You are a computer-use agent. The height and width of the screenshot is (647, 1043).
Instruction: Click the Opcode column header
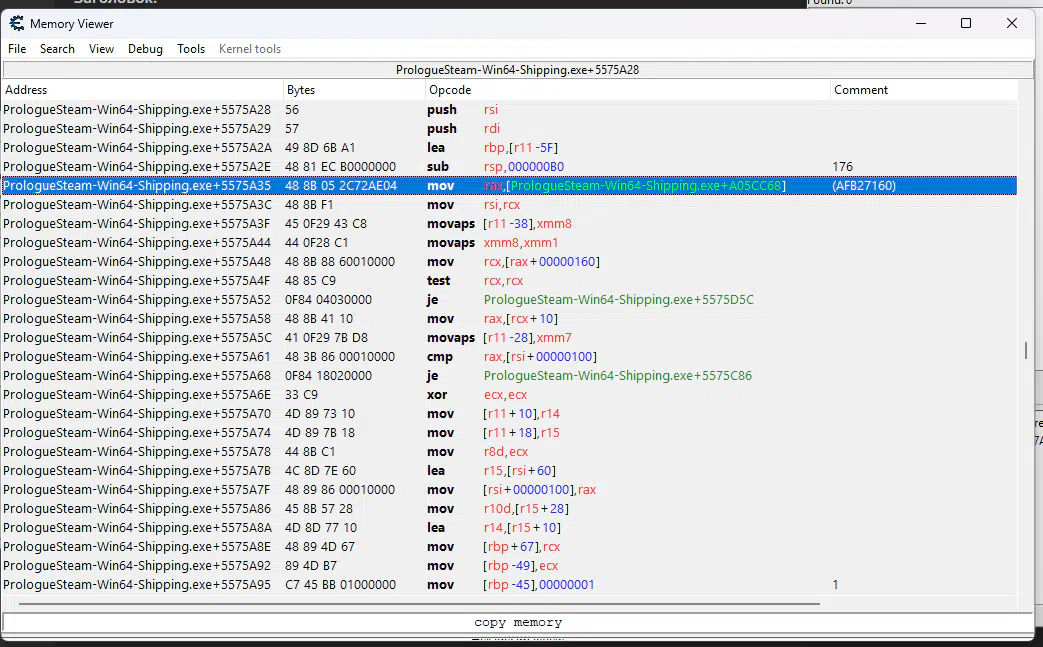tap(627, 90)
